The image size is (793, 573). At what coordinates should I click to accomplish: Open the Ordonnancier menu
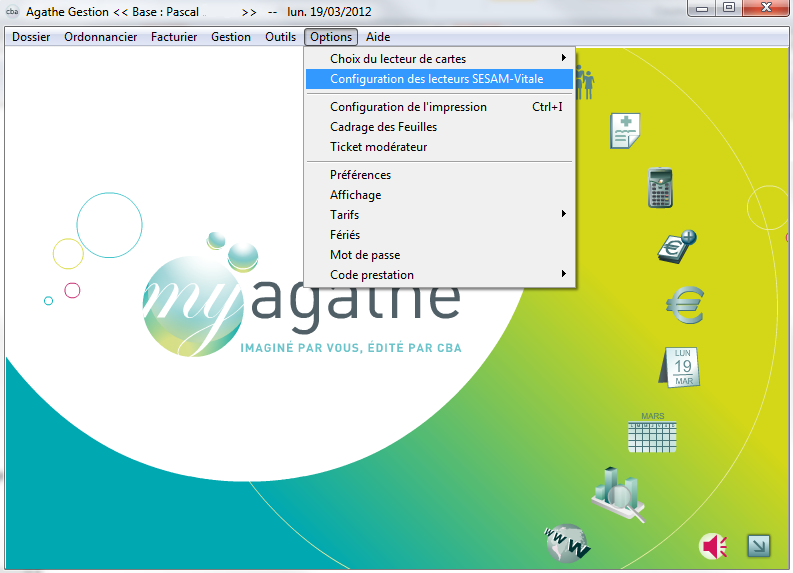(101, 37)
